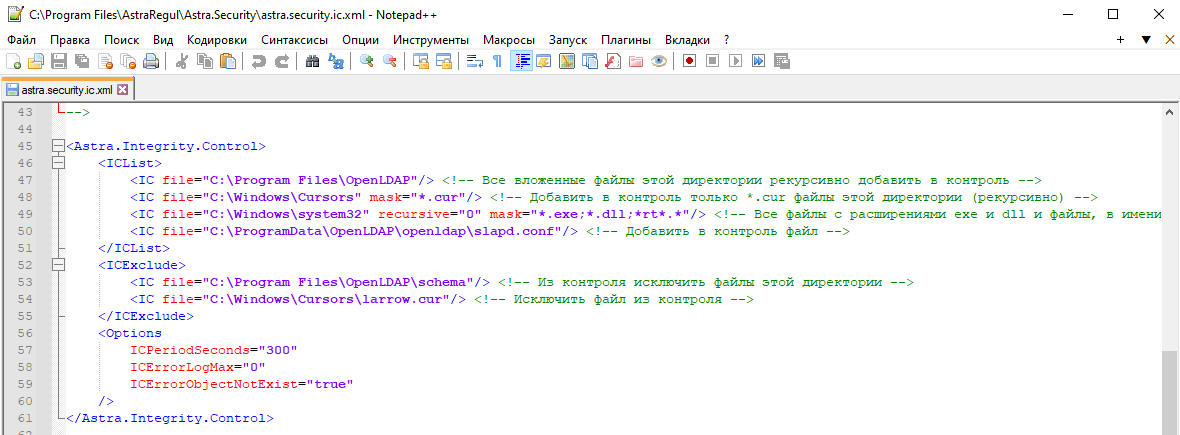Open the Document Map toolbar icon
Image resolution: width=1180 pixels, height=435 pixels.
[x=566, y=61]
